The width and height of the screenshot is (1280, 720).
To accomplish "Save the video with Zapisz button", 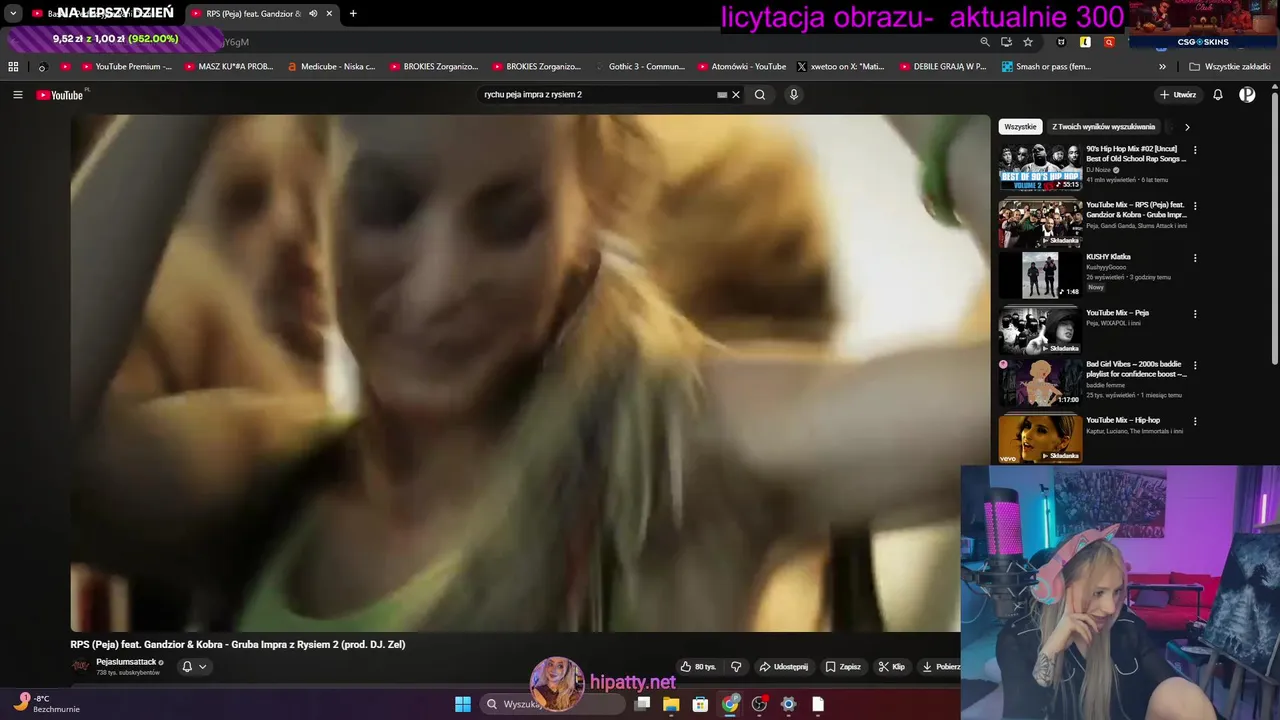I will click(x=843, y=667).
